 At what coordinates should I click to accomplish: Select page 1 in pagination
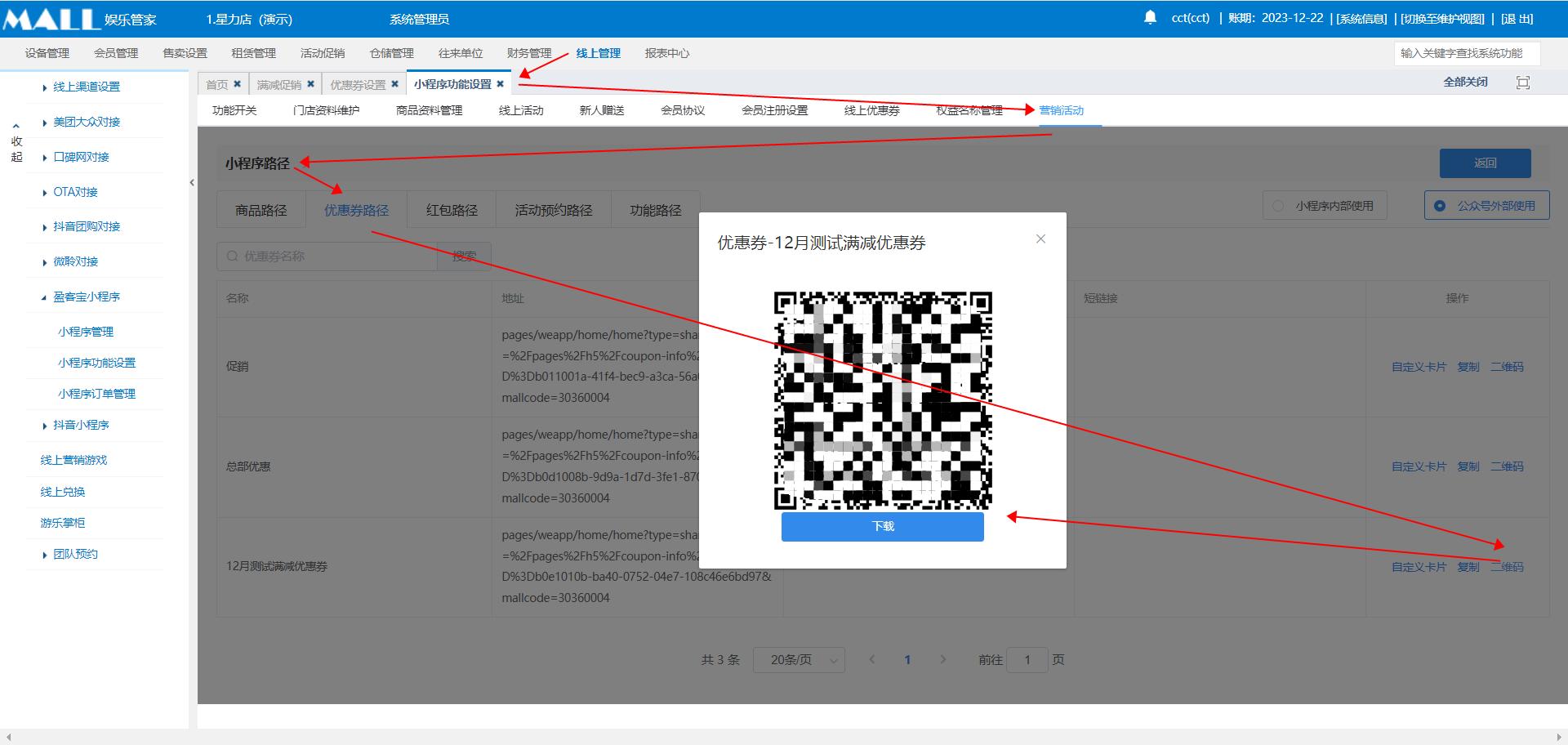(907, 659)
